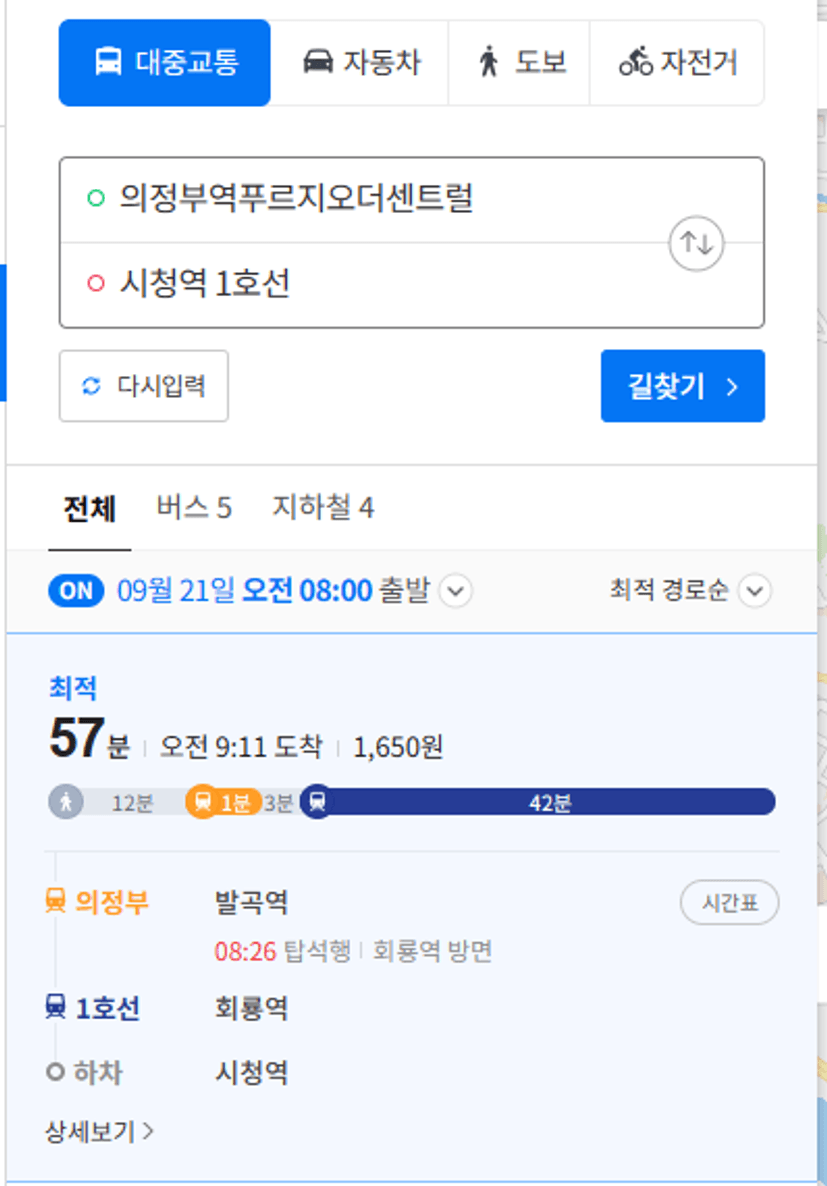Expand the departure time dropdown chevron

point(455,591)
